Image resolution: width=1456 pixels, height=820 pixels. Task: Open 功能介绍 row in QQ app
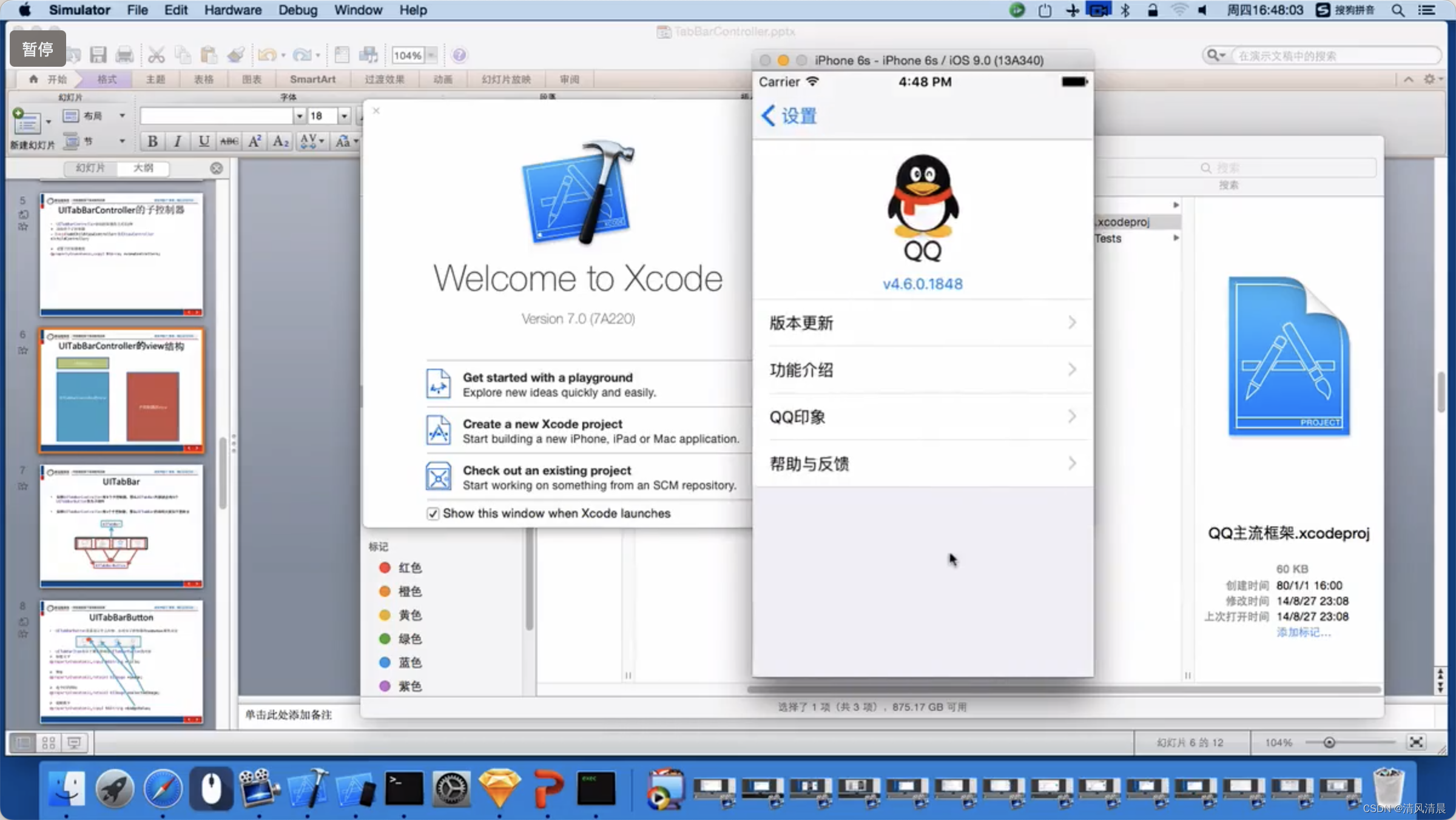(922, 370)
